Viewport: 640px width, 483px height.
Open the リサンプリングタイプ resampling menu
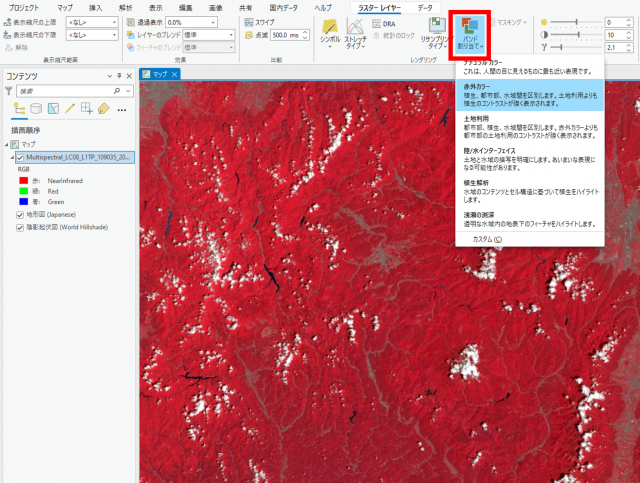point(436,33)
